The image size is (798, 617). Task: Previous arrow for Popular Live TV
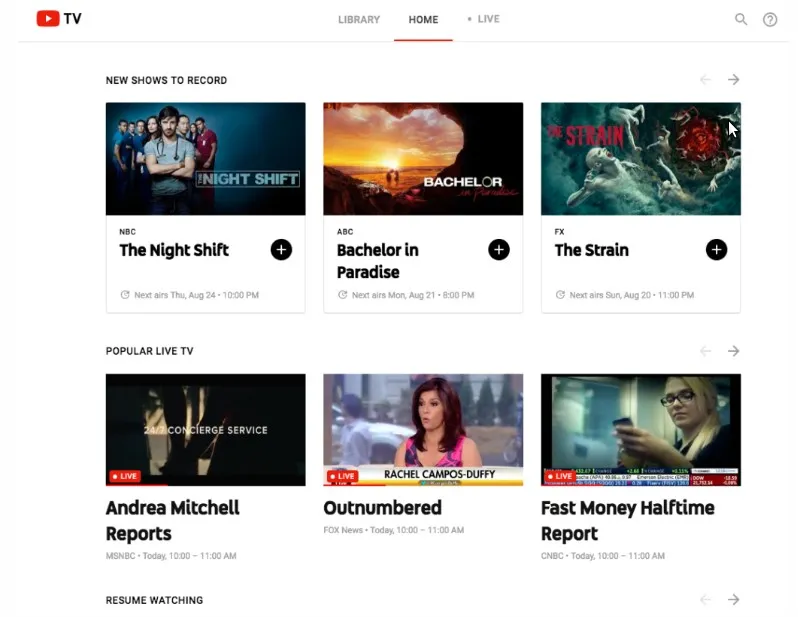coord(705,351)
